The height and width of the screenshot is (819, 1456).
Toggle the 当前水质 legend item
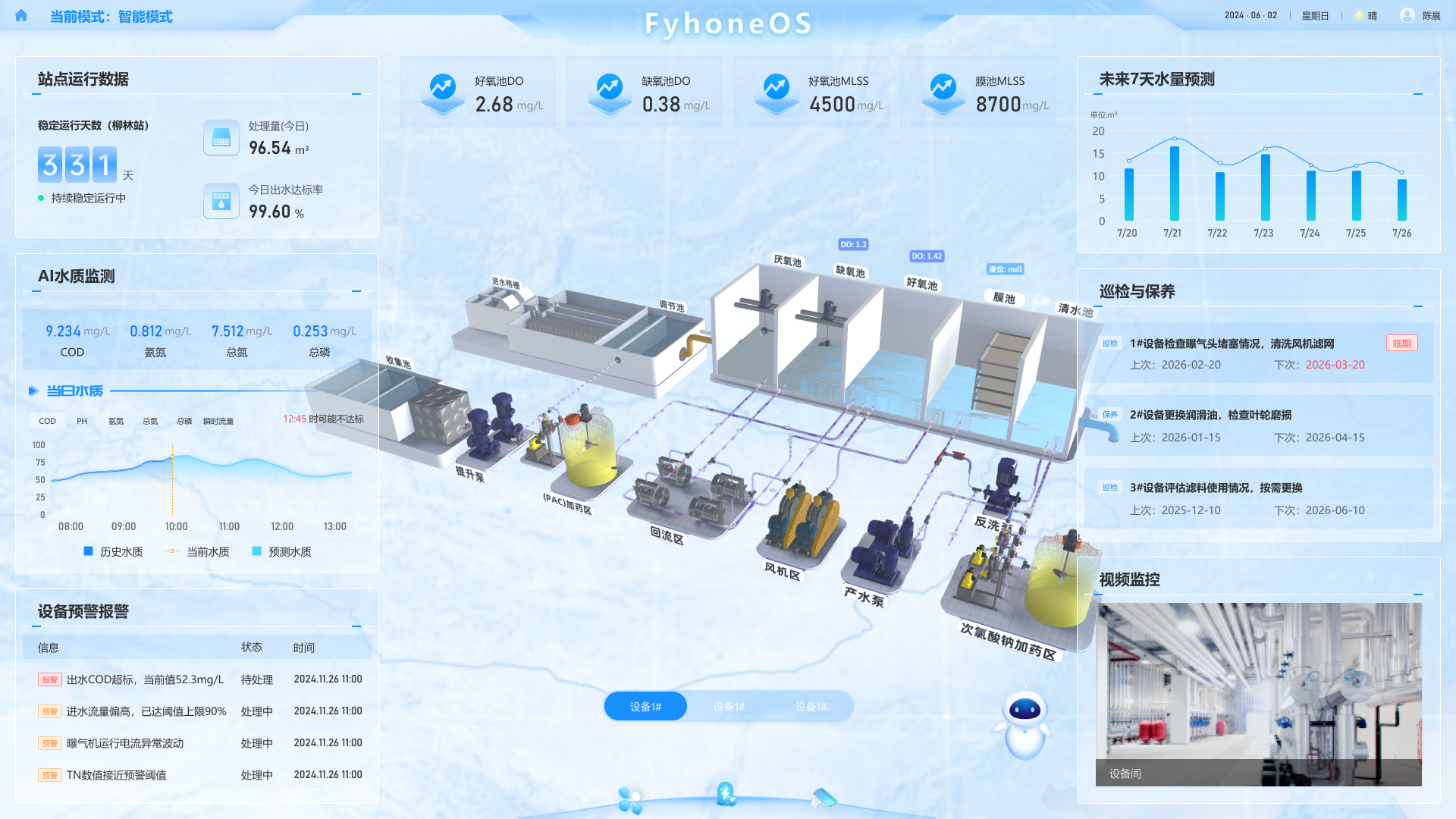[x=202, y=551]
